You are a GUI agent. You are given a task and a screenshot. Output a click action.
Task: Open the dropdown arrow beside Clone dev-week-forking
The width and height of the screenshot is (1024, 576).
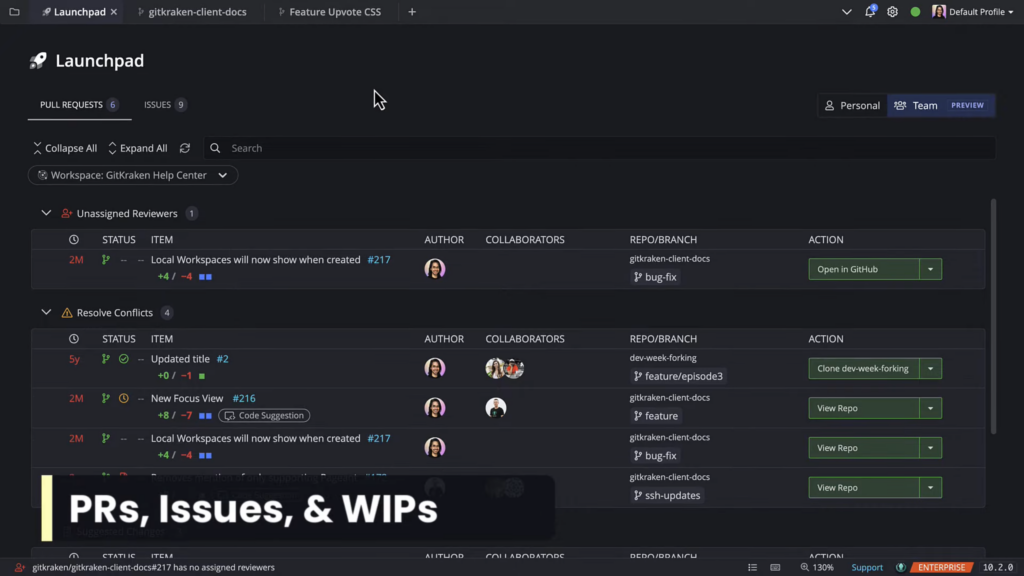931,368
